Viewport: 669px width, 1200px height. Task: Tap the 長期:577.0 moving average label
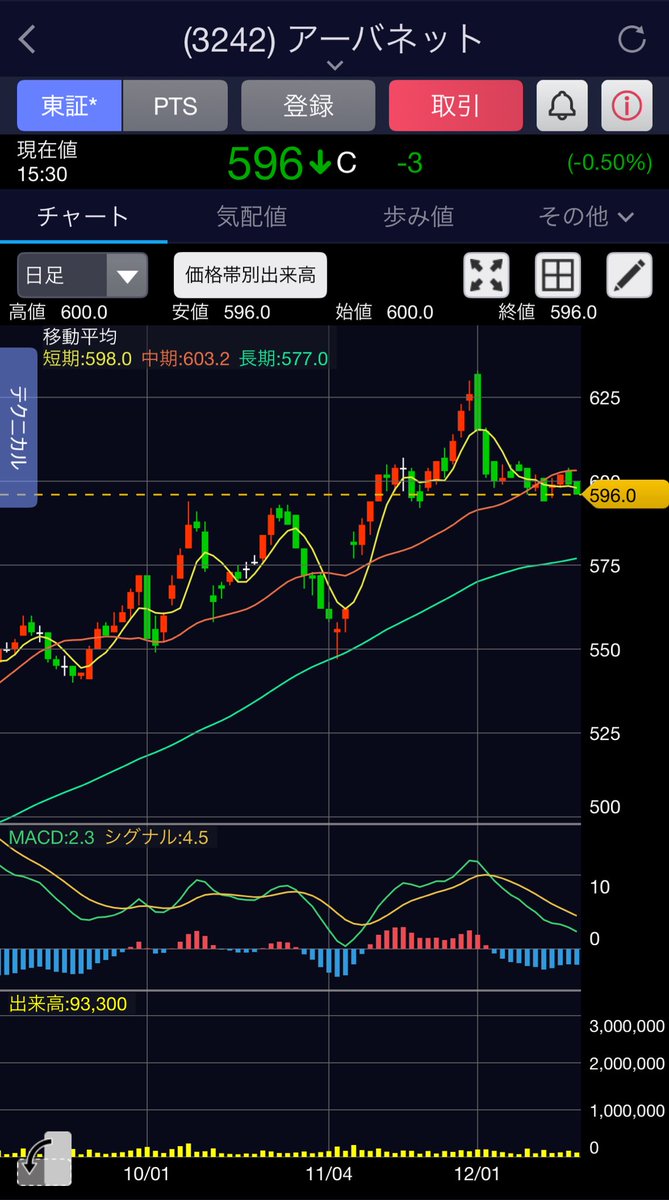click(283, 358)
